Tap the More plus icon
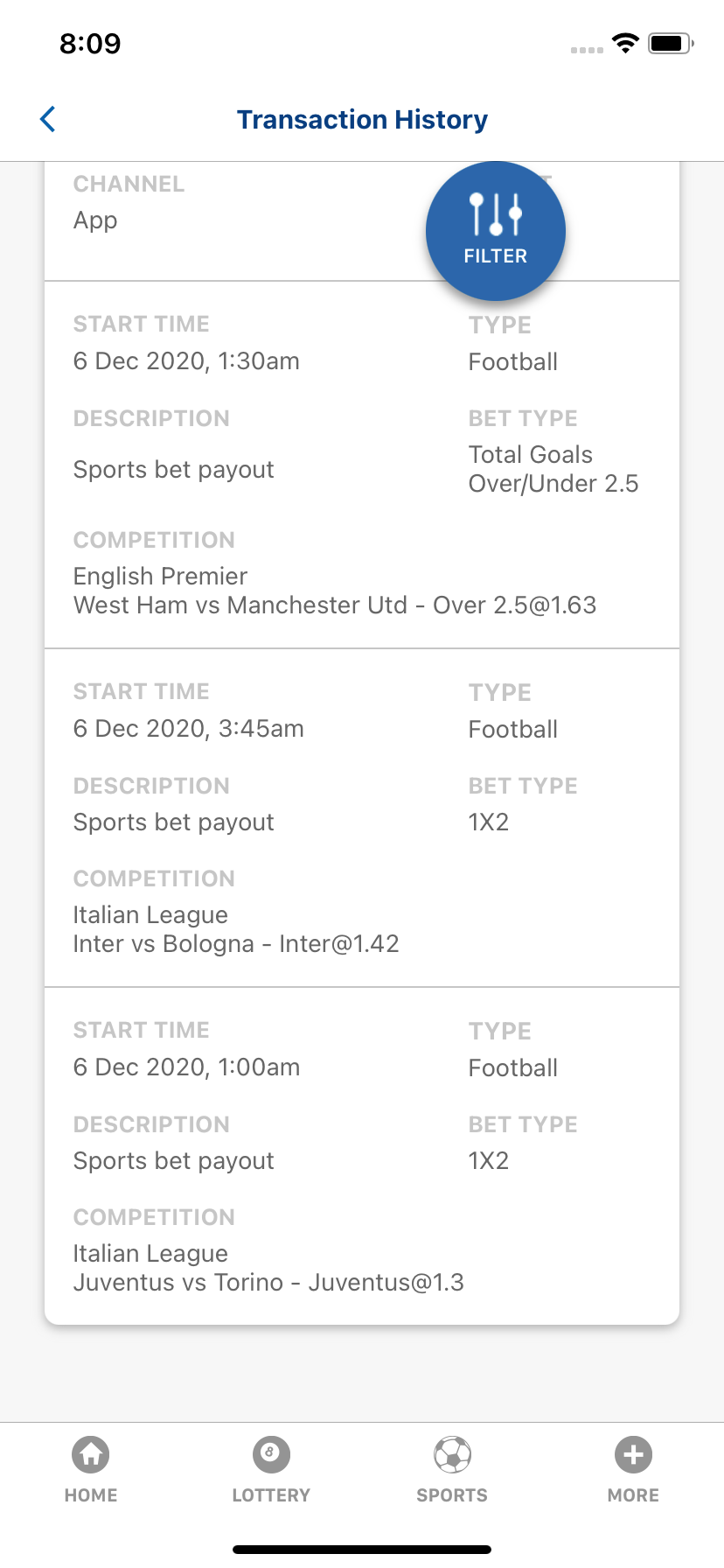This screenshot has height=1568, width=724. pyautogui.click(x=633, y=1454)
